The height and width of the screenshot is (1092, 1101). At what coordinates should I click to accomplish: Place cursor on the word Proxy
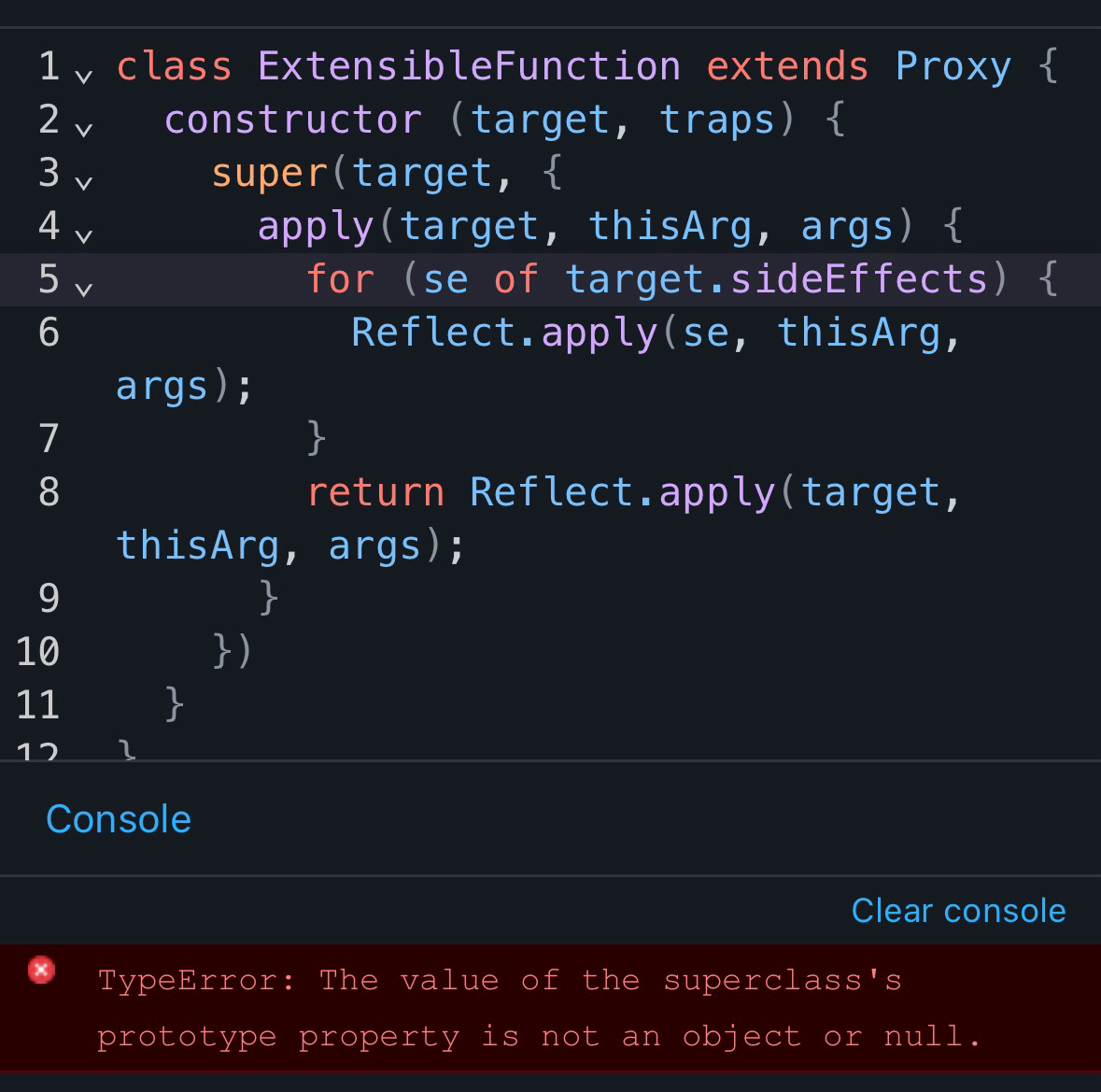coord(953,67)
